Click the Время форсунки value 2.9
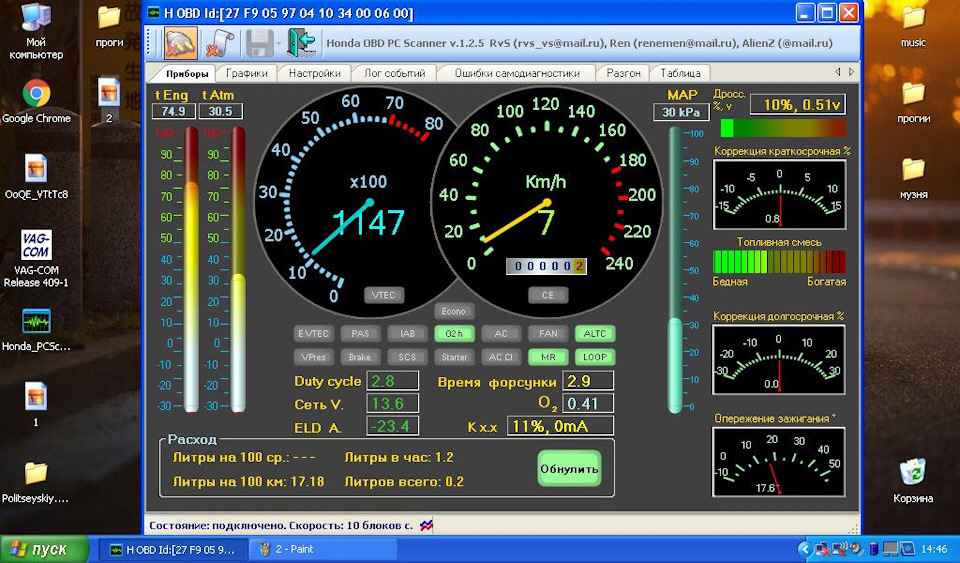 [x=588, y=381]
